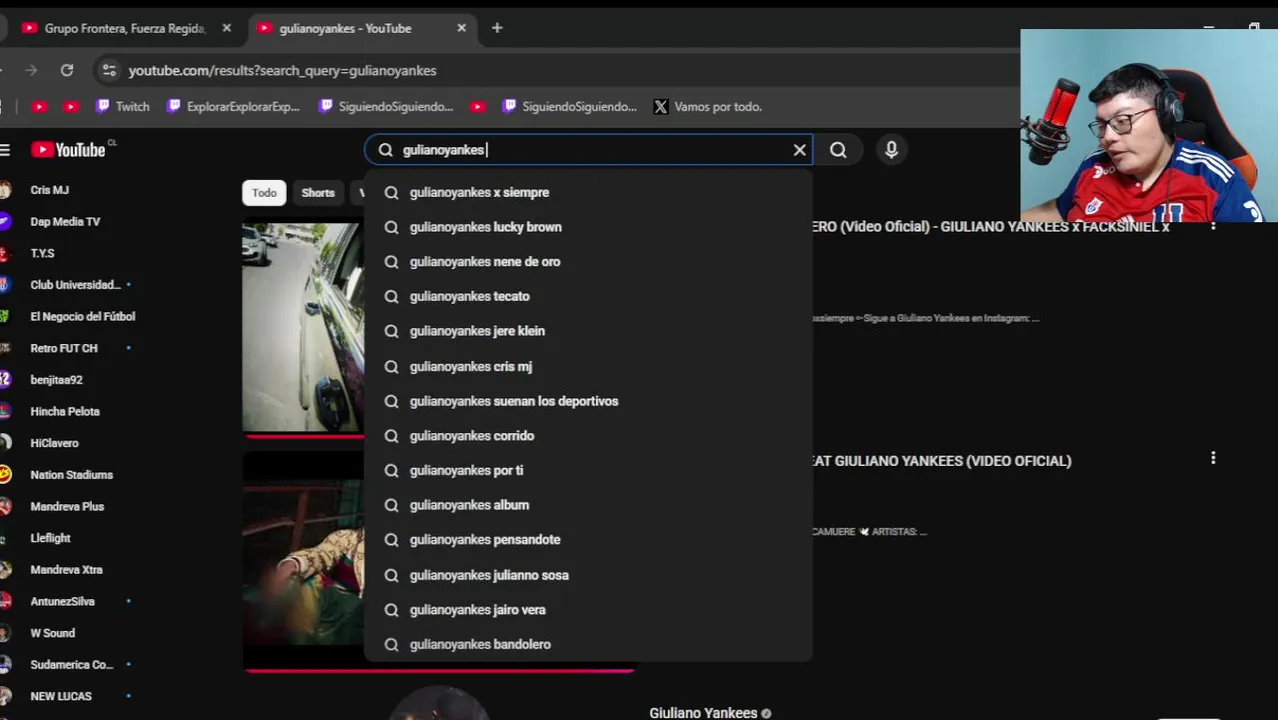Open FEAT GIULIANO YANKEES (VIDEO OFICIAL) title
The image size is (1278, 720).
click(x=942, y=461)
